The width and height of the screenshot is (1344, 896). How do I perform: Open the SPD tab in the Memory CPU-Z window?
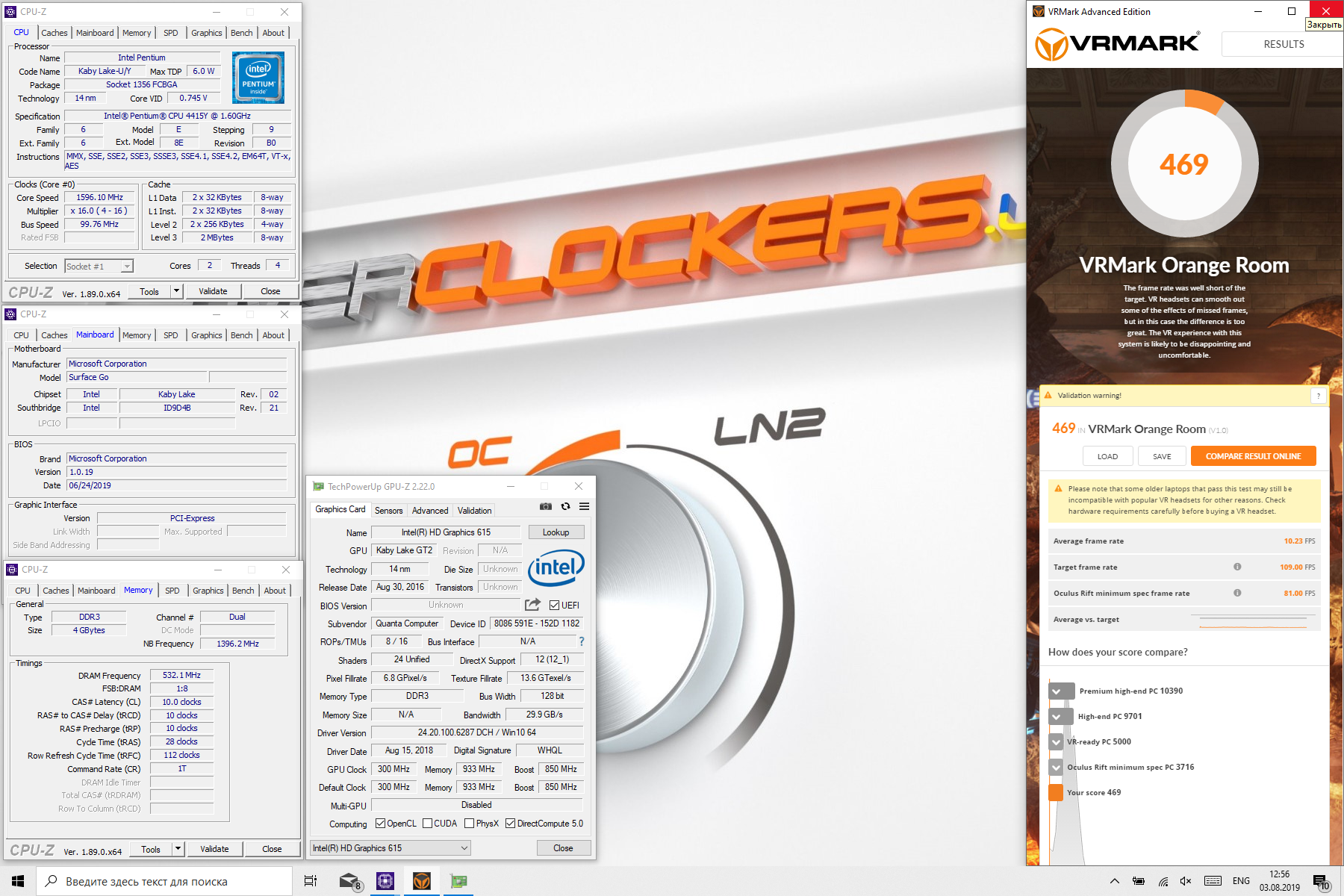pos(172,591)
